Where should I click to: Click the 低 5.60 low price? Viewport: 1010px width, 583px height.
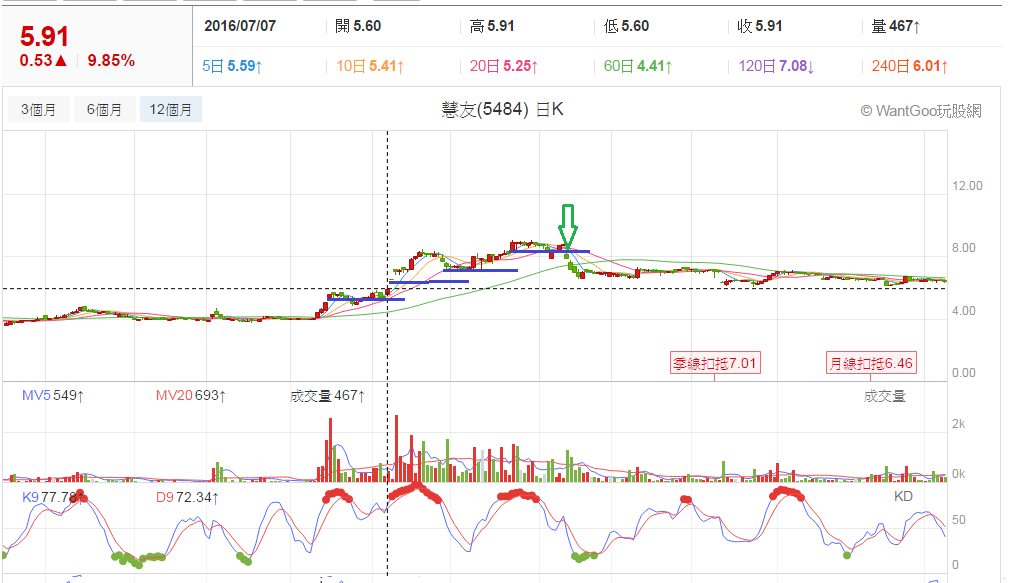(626, 26)
